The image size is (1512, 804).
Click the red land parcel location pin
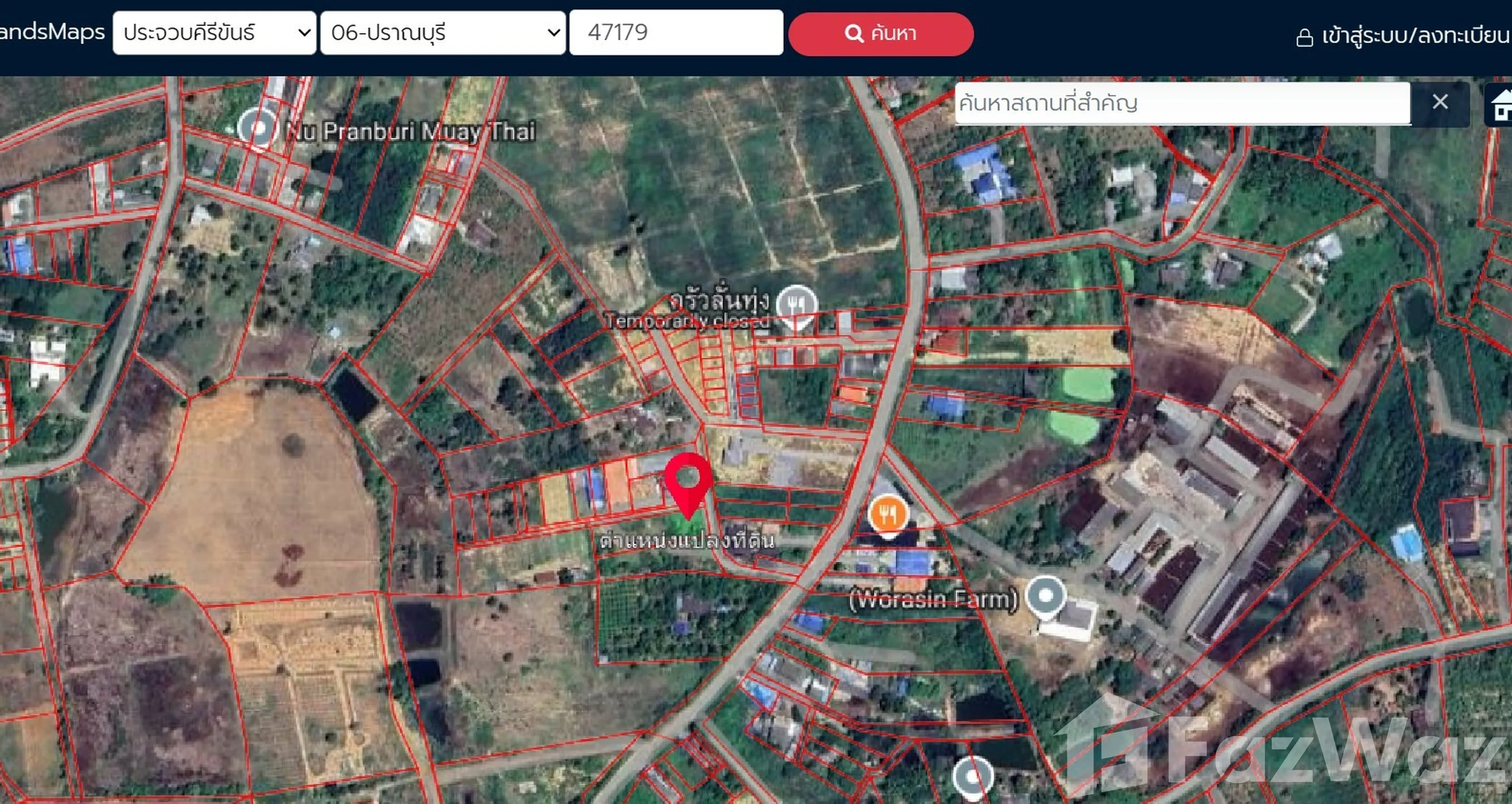[x=688, y=482]
